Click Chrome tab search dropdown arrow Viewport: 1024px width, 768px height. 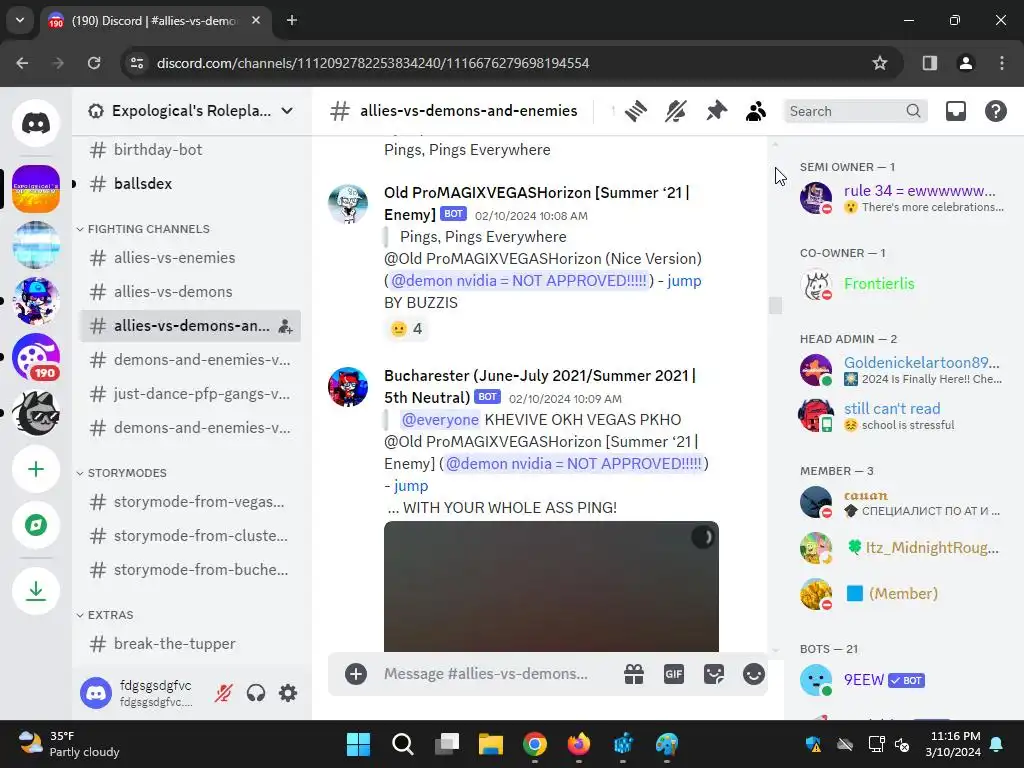[20, 20]
